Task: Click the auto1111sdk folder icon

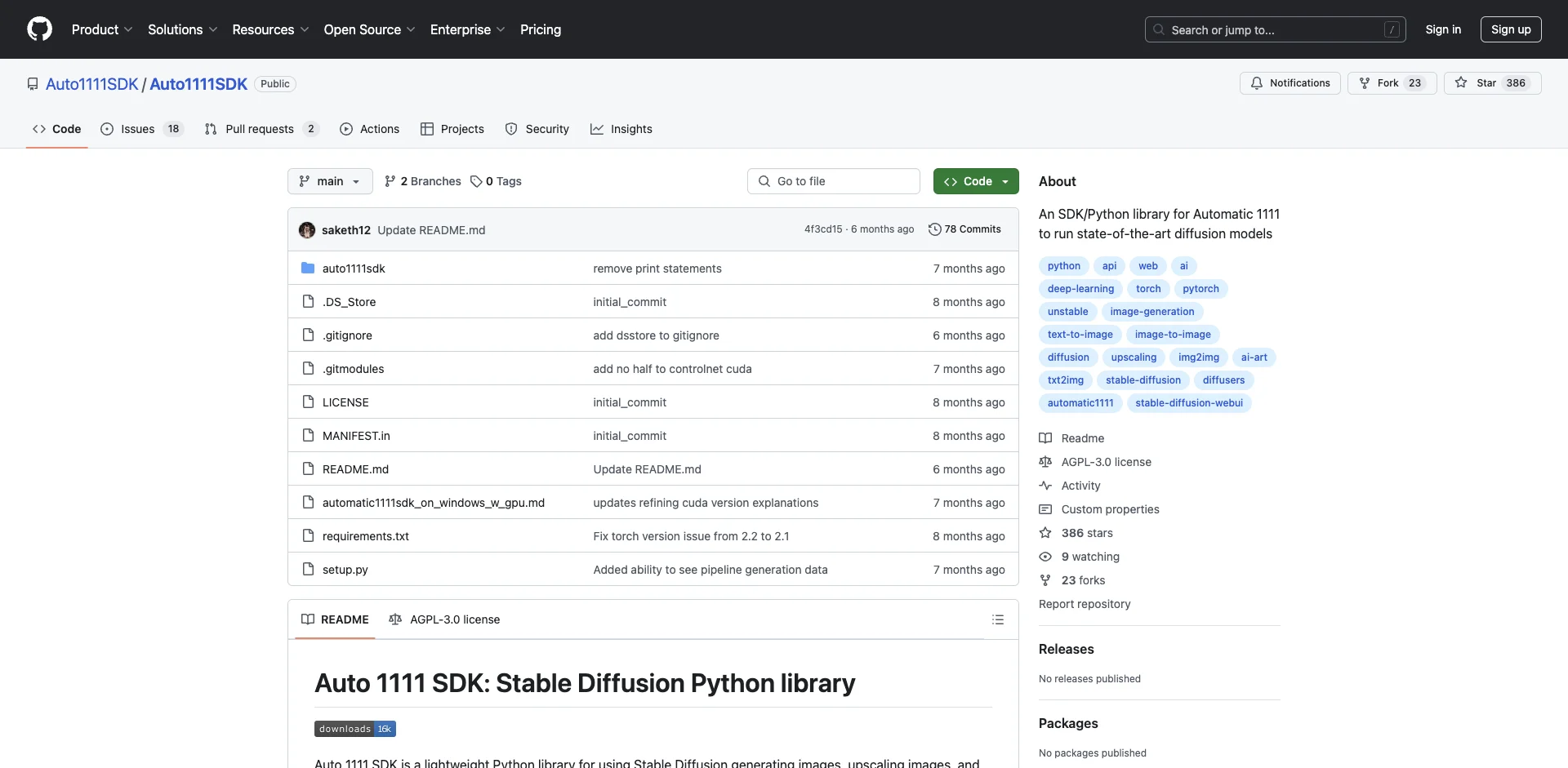Action: tap(308, 268)
